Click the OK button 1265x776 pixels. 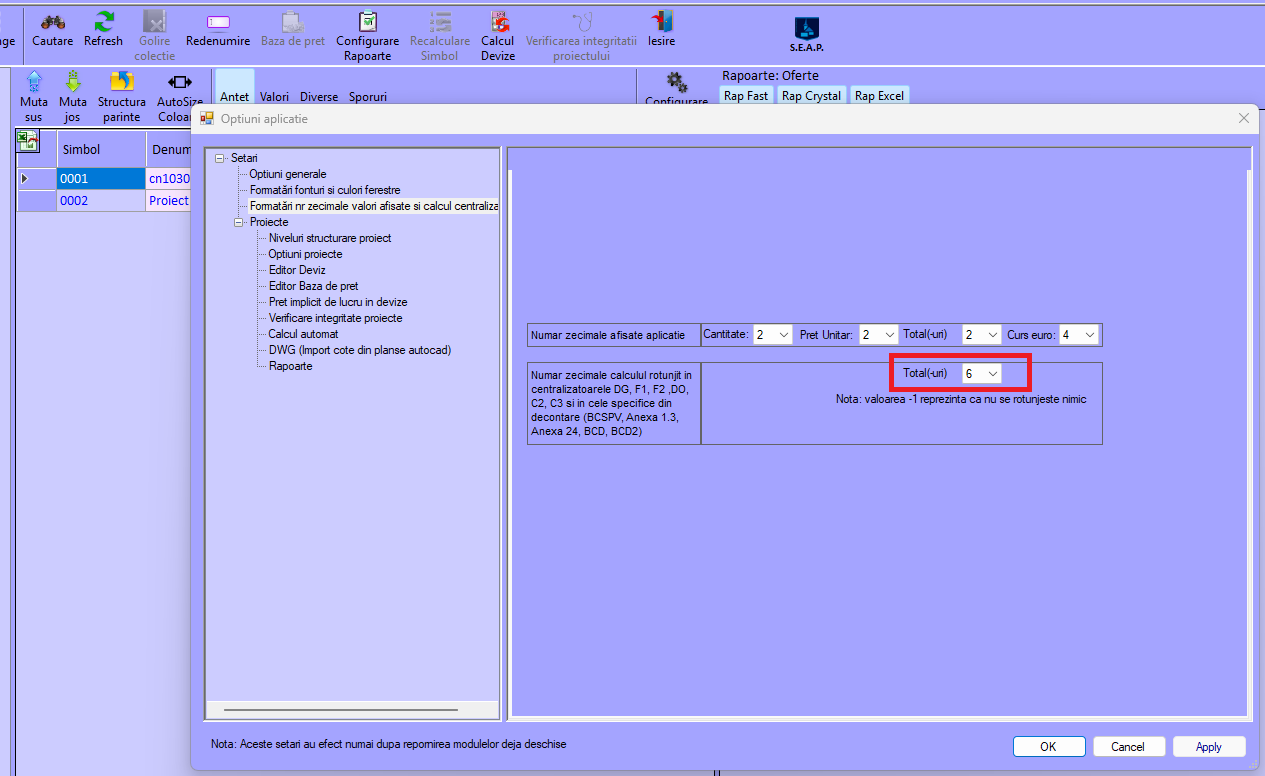click(x=1048, y=747)
